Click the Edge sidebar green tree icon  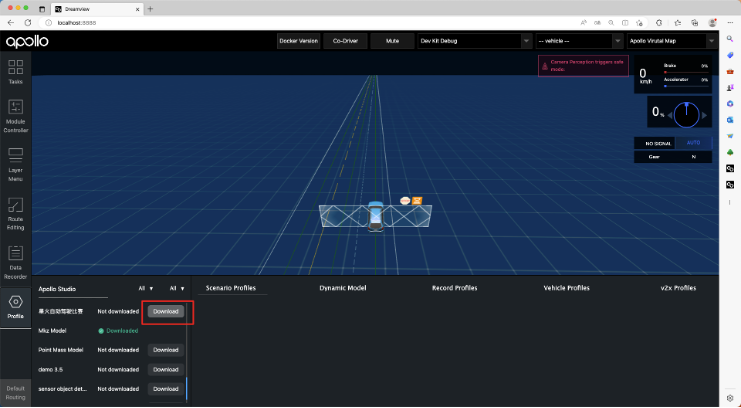(730, 152)
